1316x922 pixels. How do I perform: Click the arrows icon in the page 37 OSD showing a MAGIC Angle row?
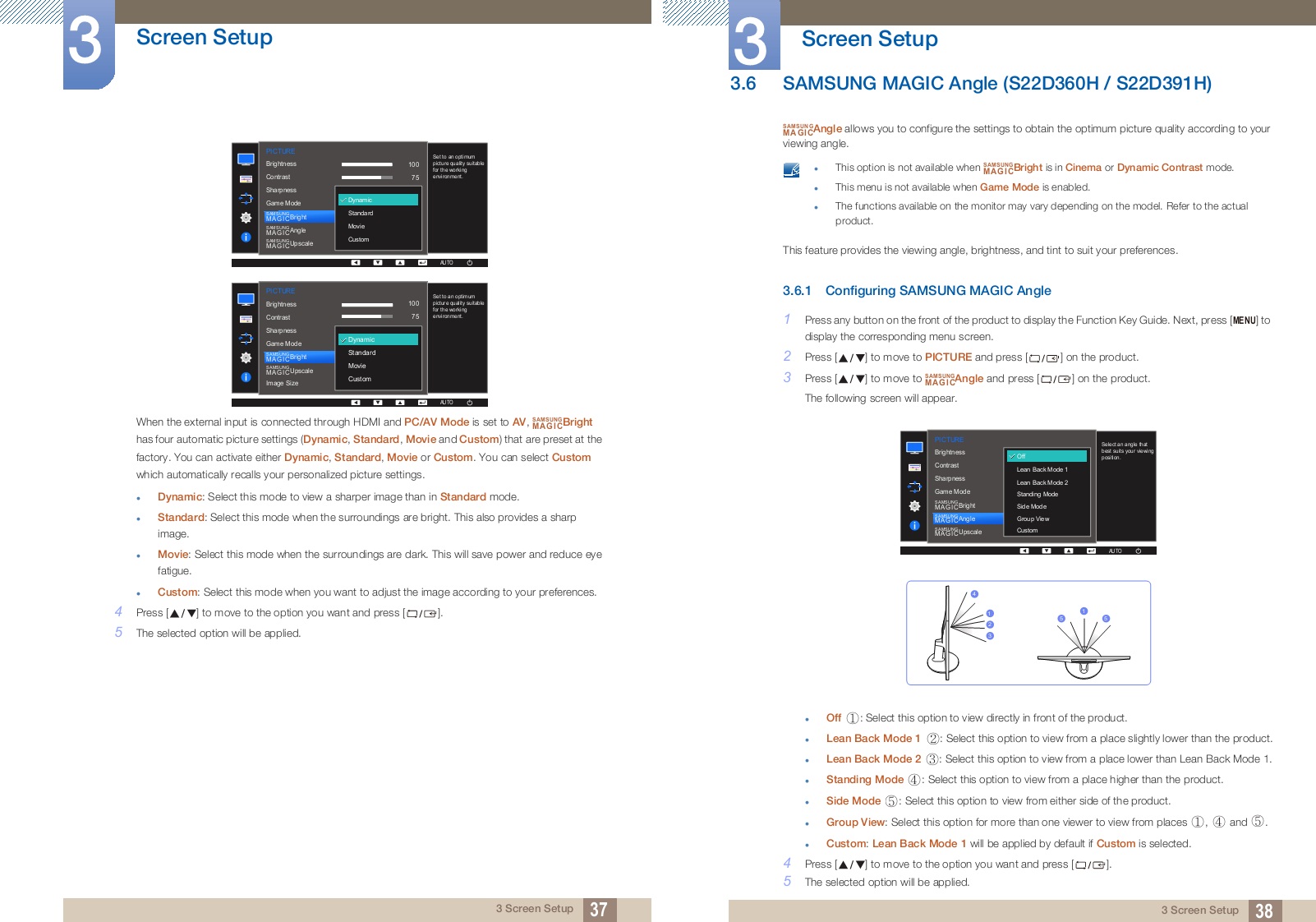[x=246, y=198]
